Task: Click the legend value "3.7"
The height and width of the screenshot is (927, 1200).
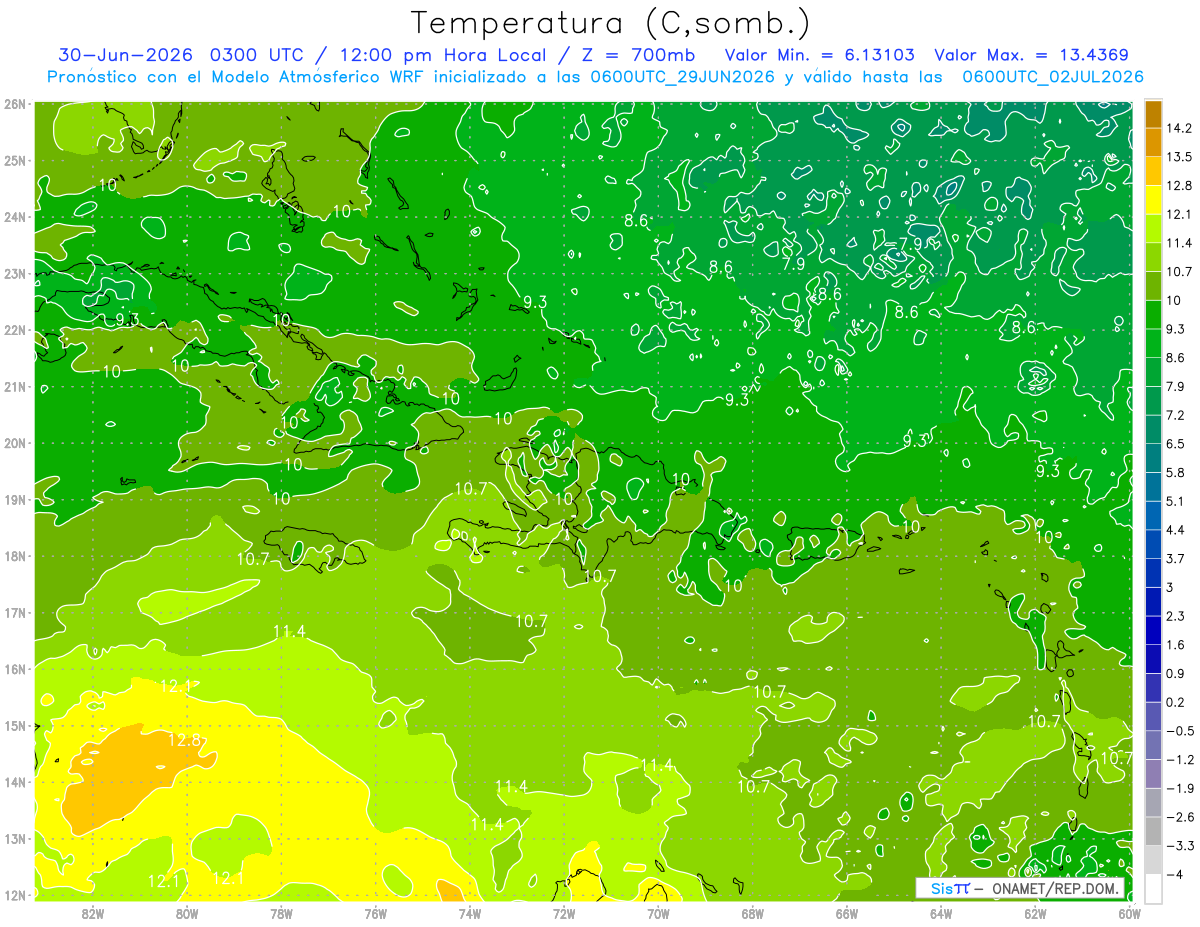Action: (x=1177, y=558)
